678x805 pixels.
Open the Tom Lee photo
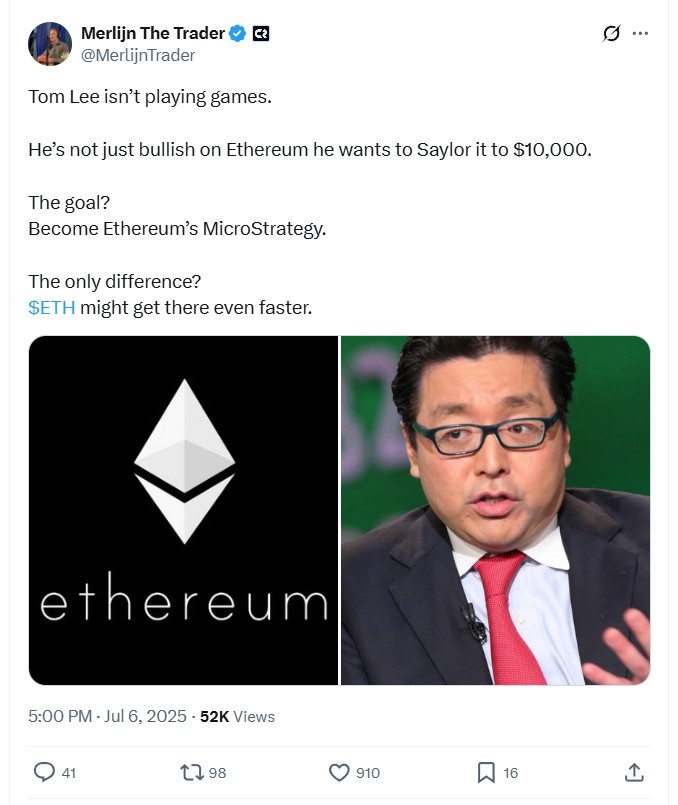tap(494, 510)
